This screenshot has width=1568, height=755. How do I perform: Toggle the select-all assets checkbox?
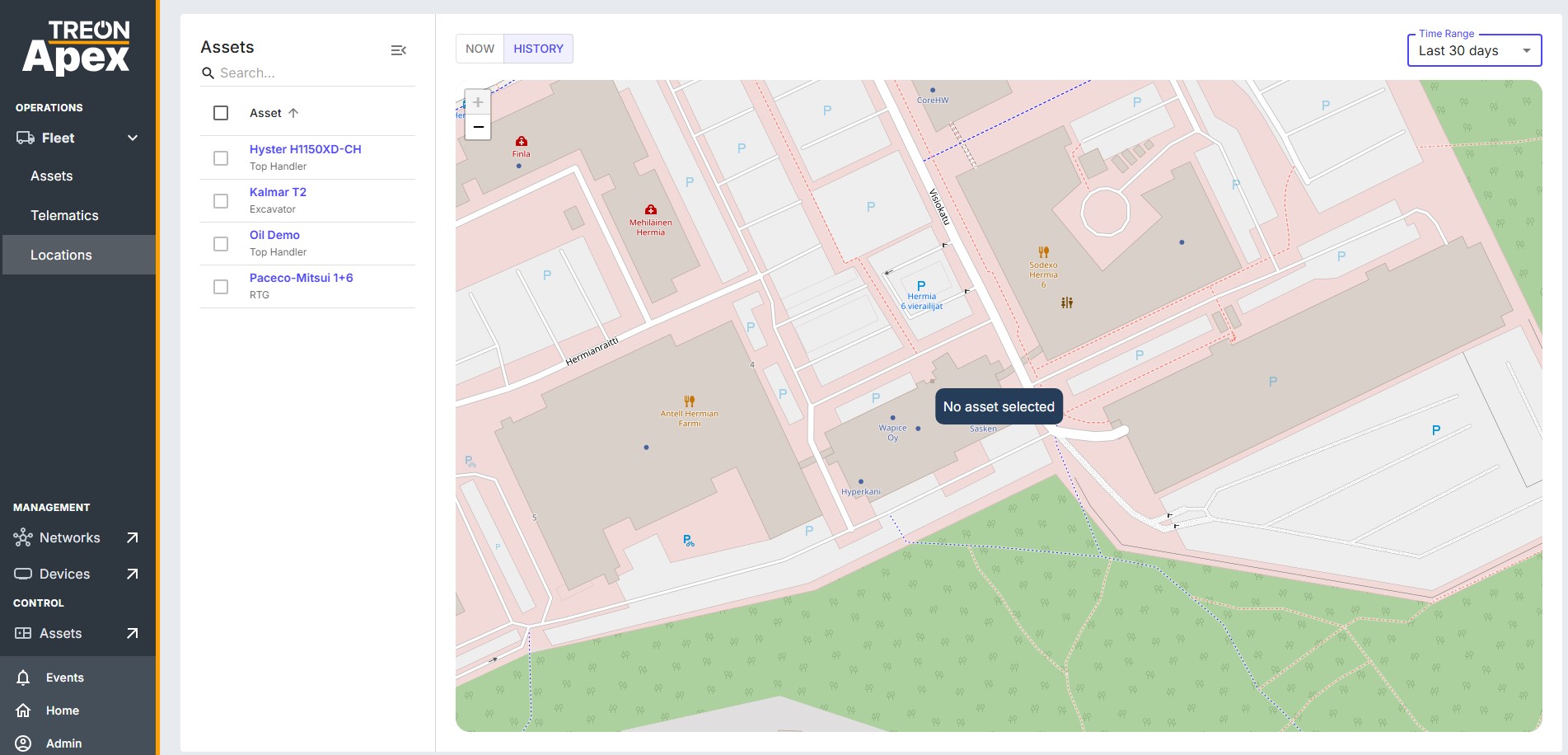(x=221, y=113)
